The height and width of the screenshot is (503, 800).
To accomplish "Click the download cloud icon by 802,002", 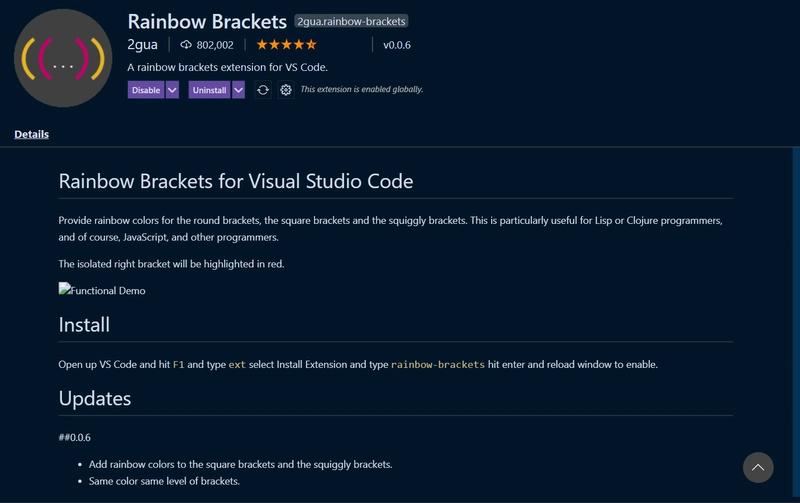I will click(x=186, y=45).
